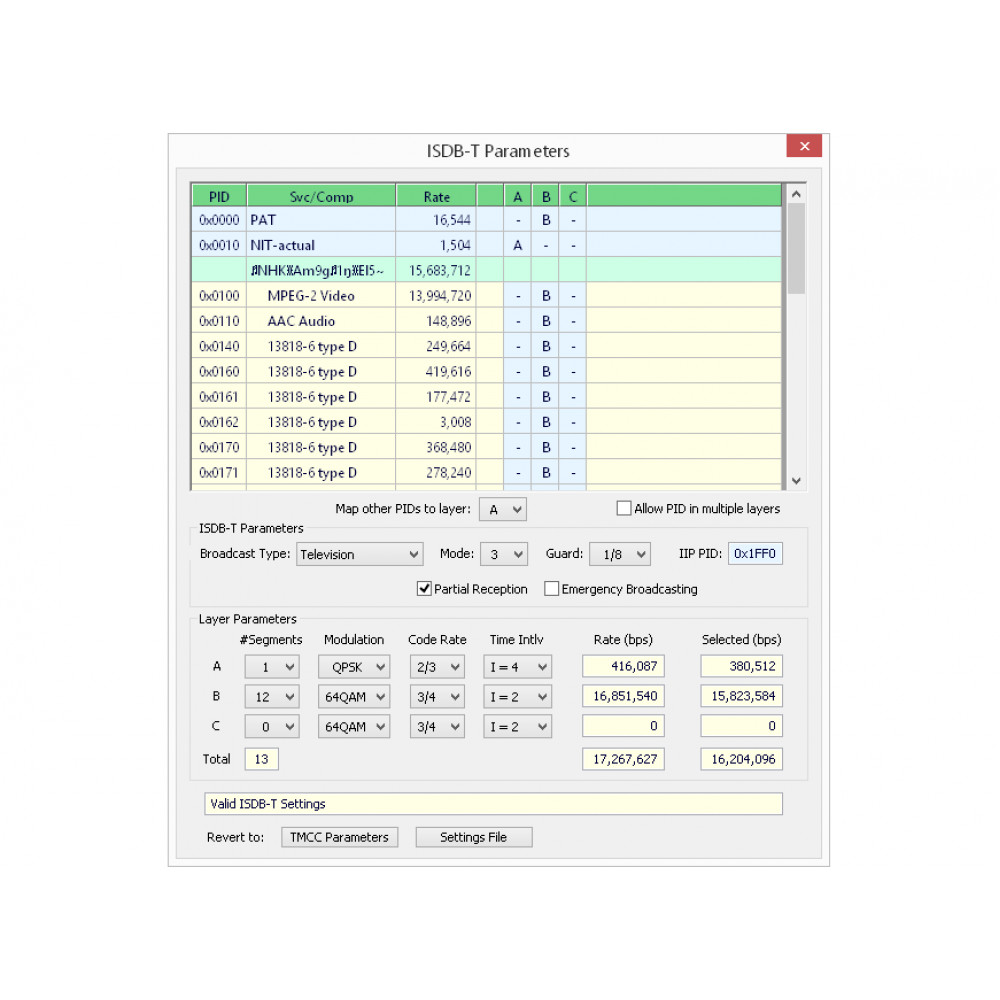Select the MPEG-2 Video row
The image size is (1000, 1000).
309,296
